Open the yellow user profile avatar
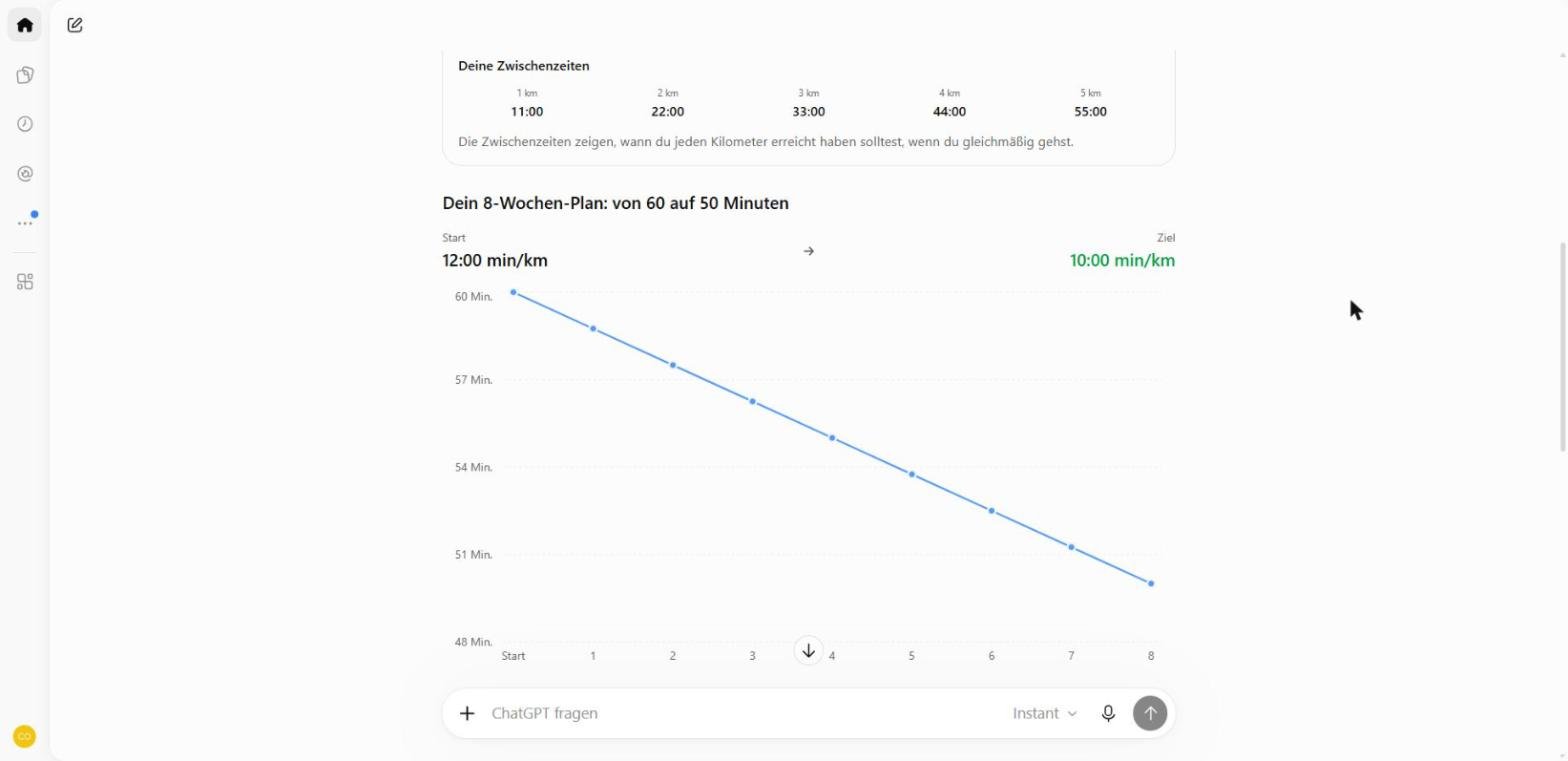1568x761 pixels. pyautogui.click(x=24, y=737)
